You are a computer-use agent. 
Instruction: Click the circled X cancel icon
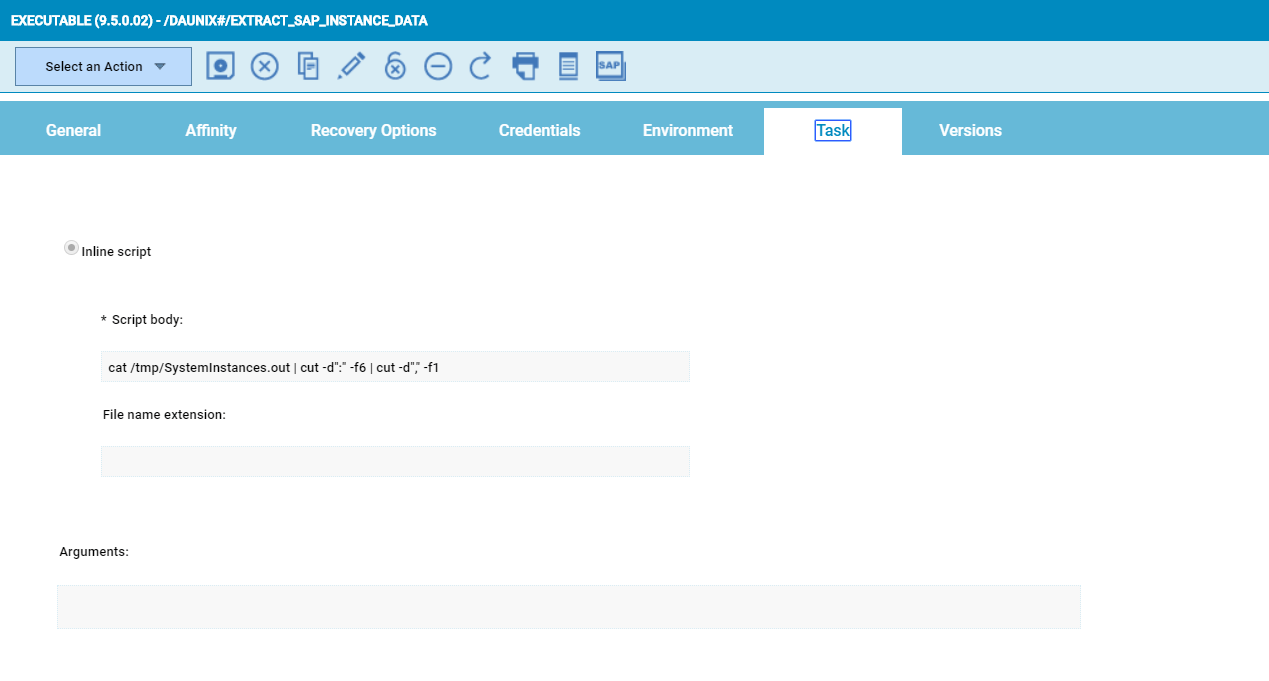(x=264, y=67)
